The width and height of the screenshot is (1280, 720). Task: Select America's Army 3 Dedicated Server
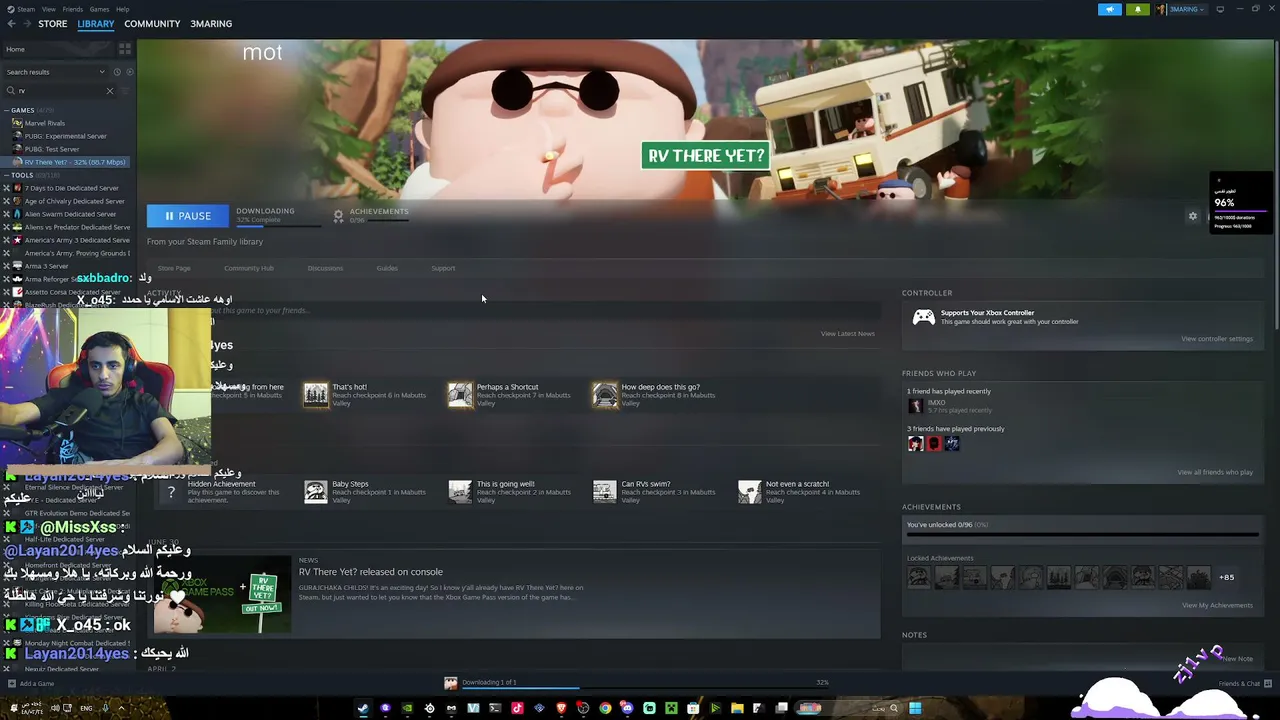(77, 240)
